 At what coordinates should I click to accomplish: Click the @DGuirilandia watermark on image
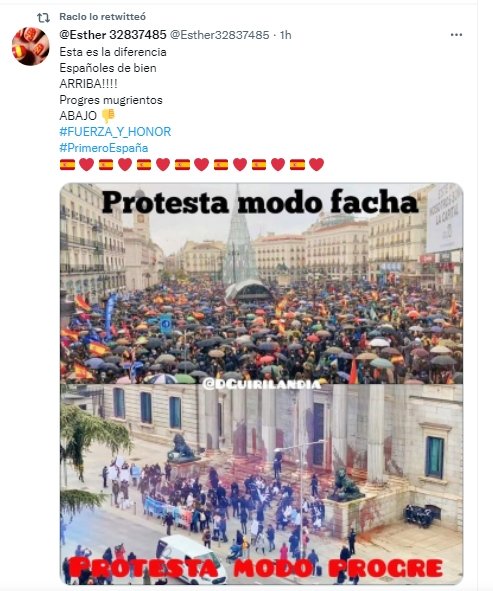pyautogui.click(x=262, y=384)
